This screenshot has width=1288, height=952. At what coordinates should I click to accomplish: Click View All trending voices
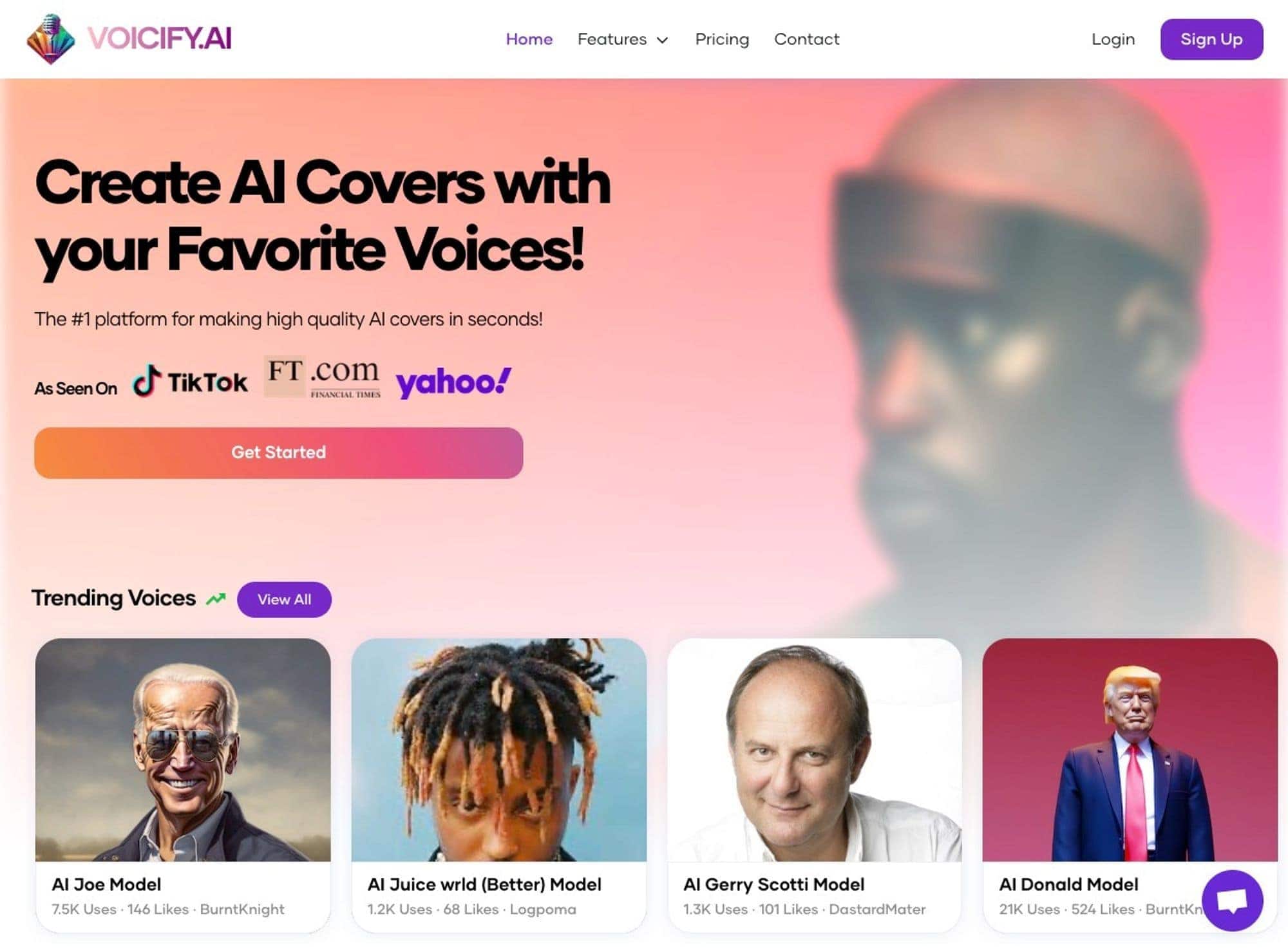point(284,599)
